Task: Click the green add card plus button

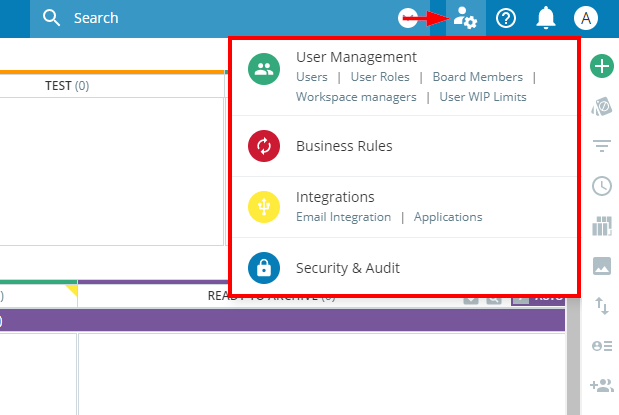Action: point(602,67)
